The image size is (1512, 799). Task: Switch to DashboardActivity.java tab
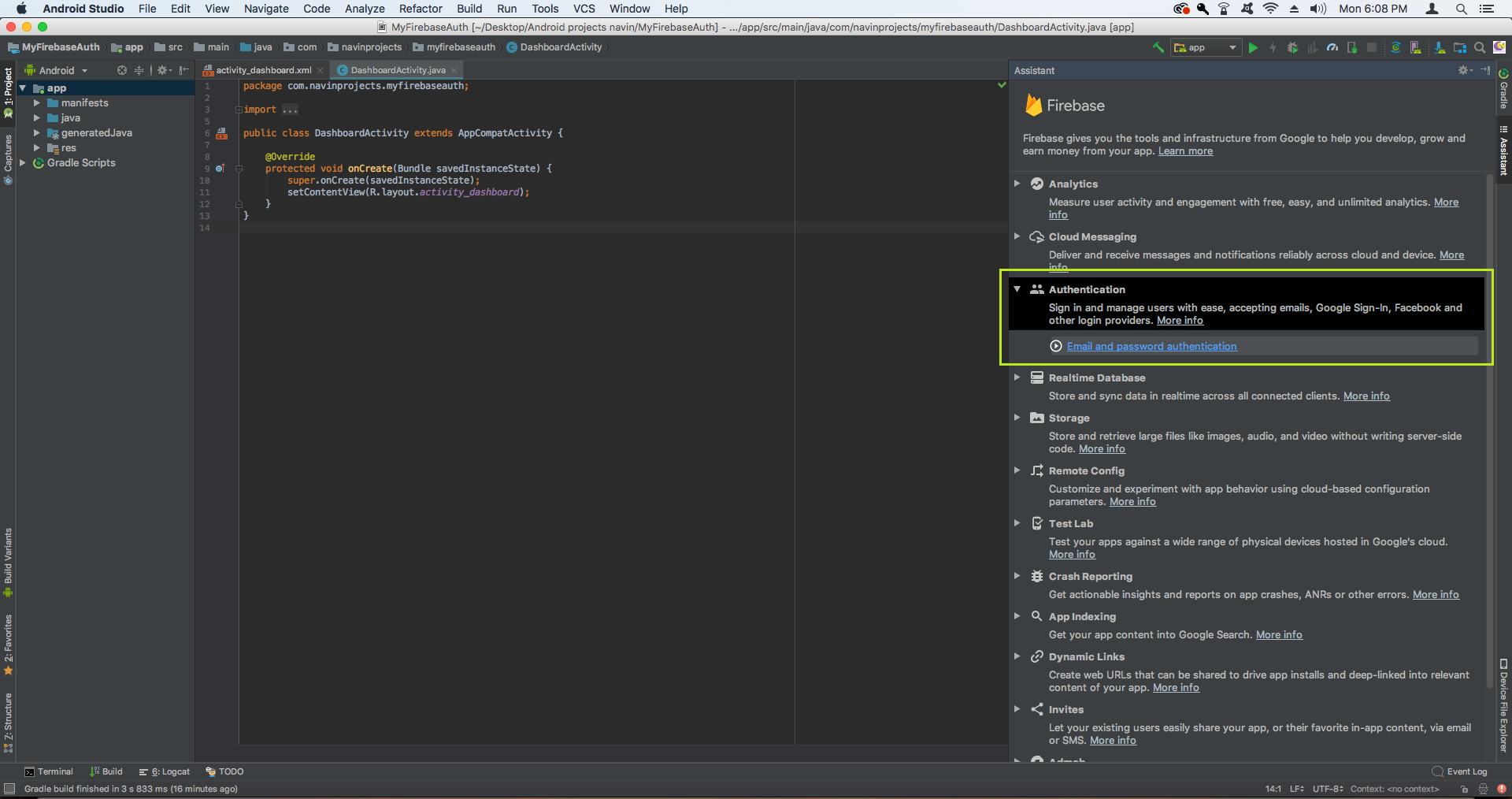(x=398, y=70)
